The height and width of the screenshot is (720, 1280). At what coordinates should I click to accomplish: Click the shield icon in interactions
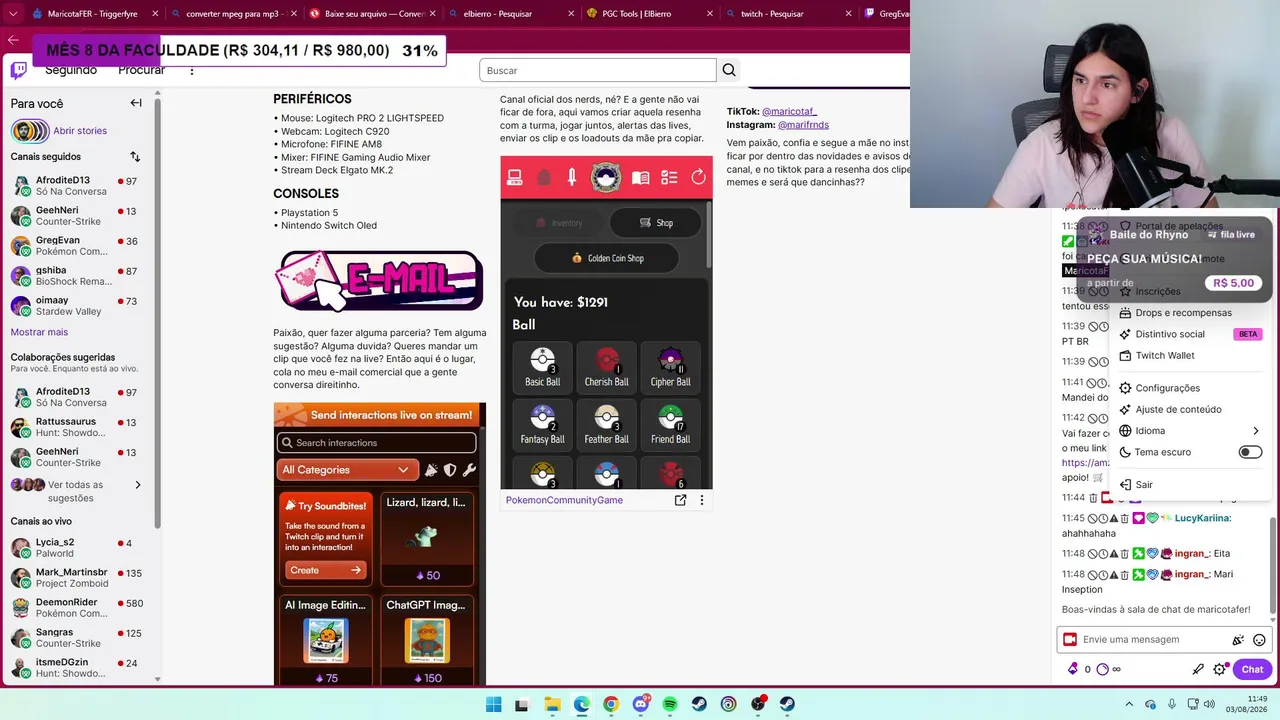(x=450, y=470)
